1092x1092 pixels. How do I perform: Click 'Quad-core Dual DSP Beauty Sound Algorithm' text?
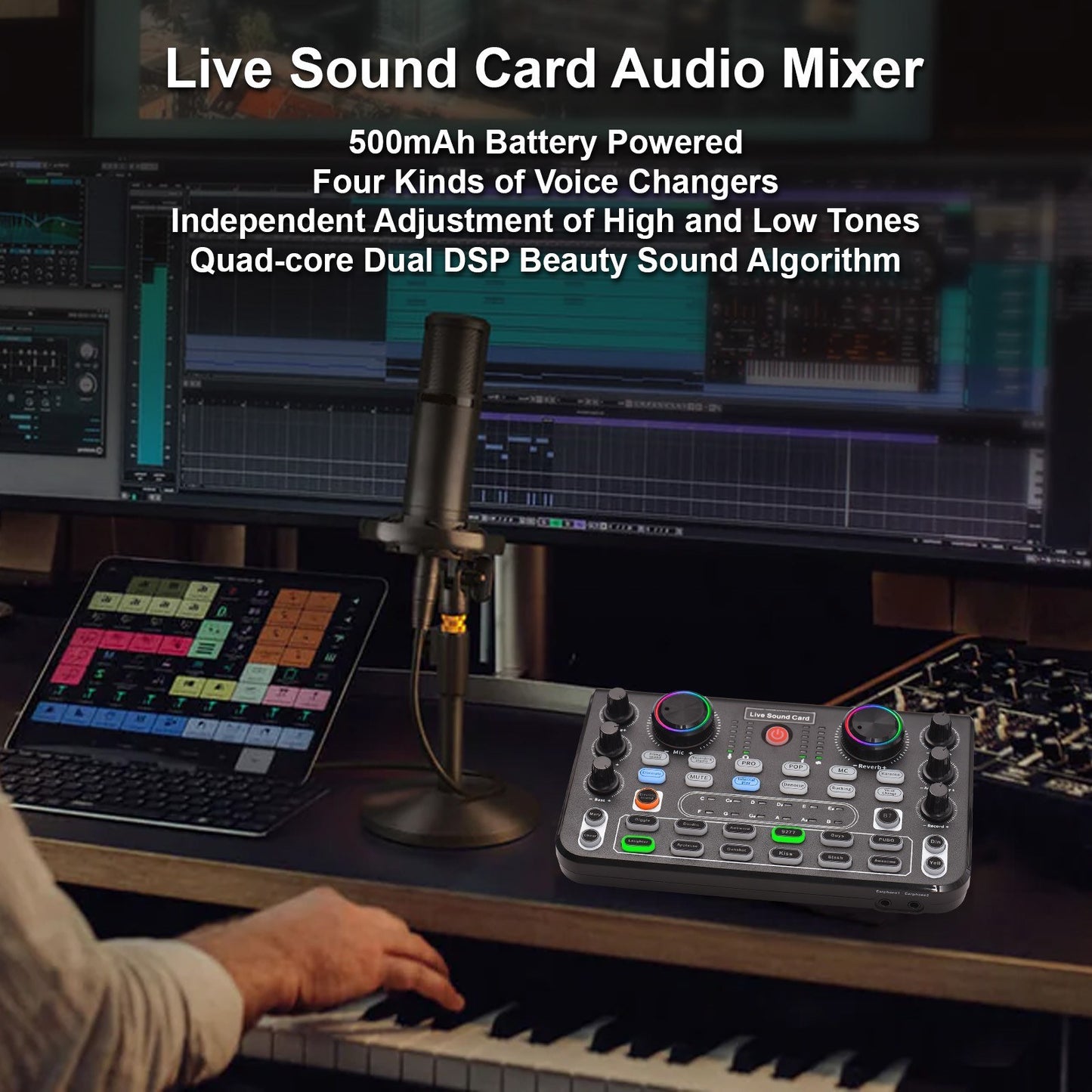[545, 260]
